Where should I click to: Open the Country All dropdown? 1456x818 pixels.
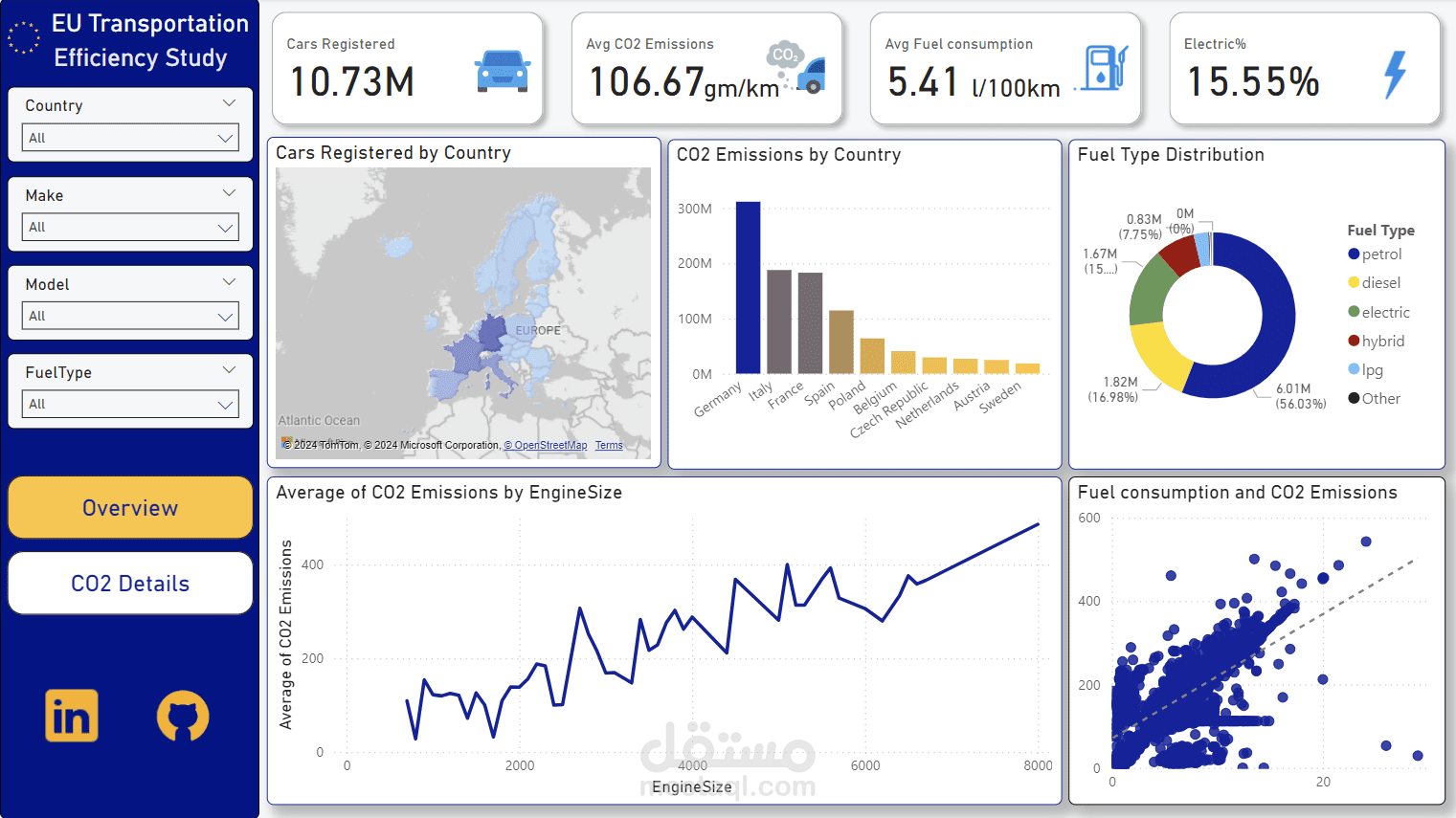click(x=130, y=138)
